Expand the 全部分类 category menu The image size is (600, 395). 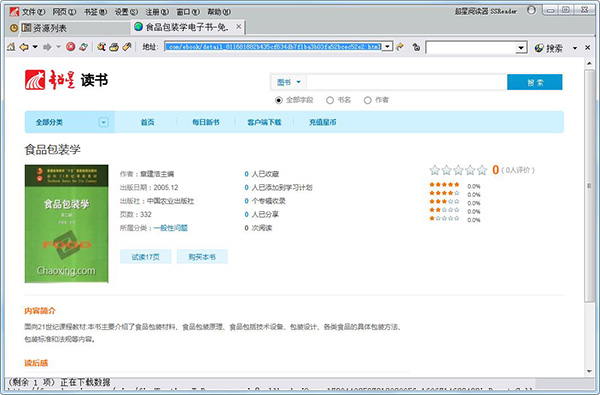(104, 122)
